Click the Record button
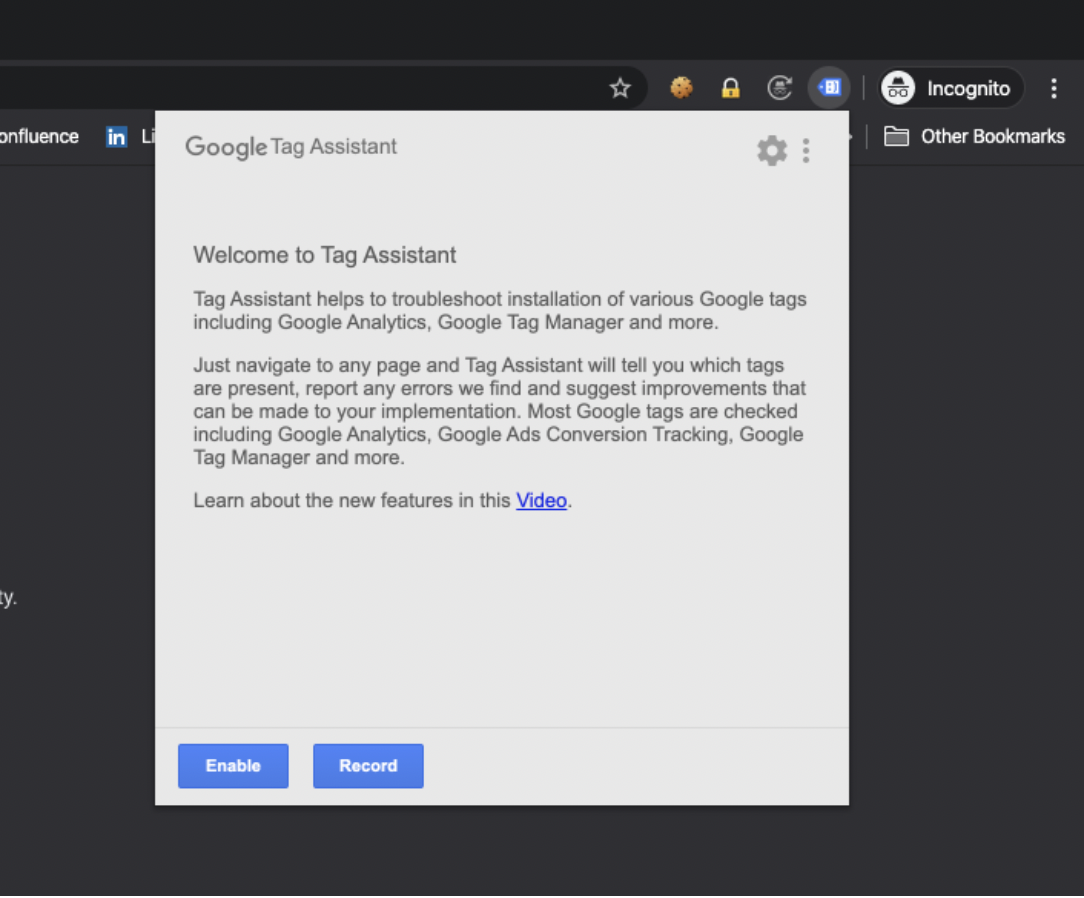Image resolution: width=1084 pixels, height=898 pixels. click(x=368, y=766)
